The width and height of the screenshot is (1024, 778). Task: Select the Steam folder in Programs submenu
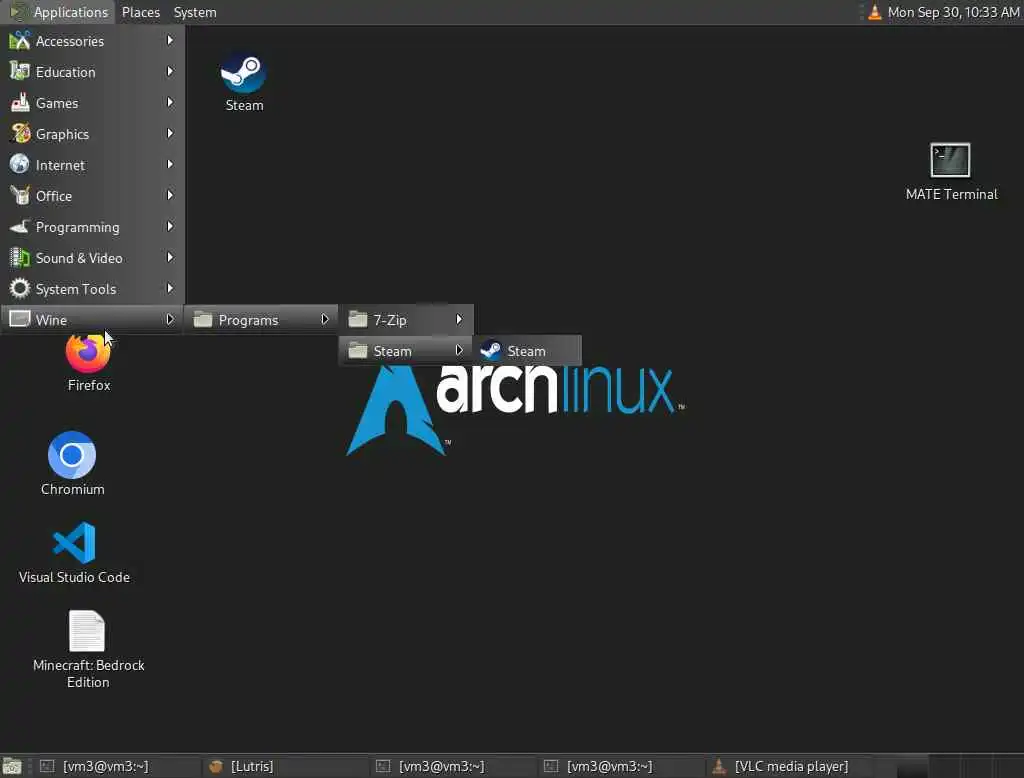(x=406, y=351)
